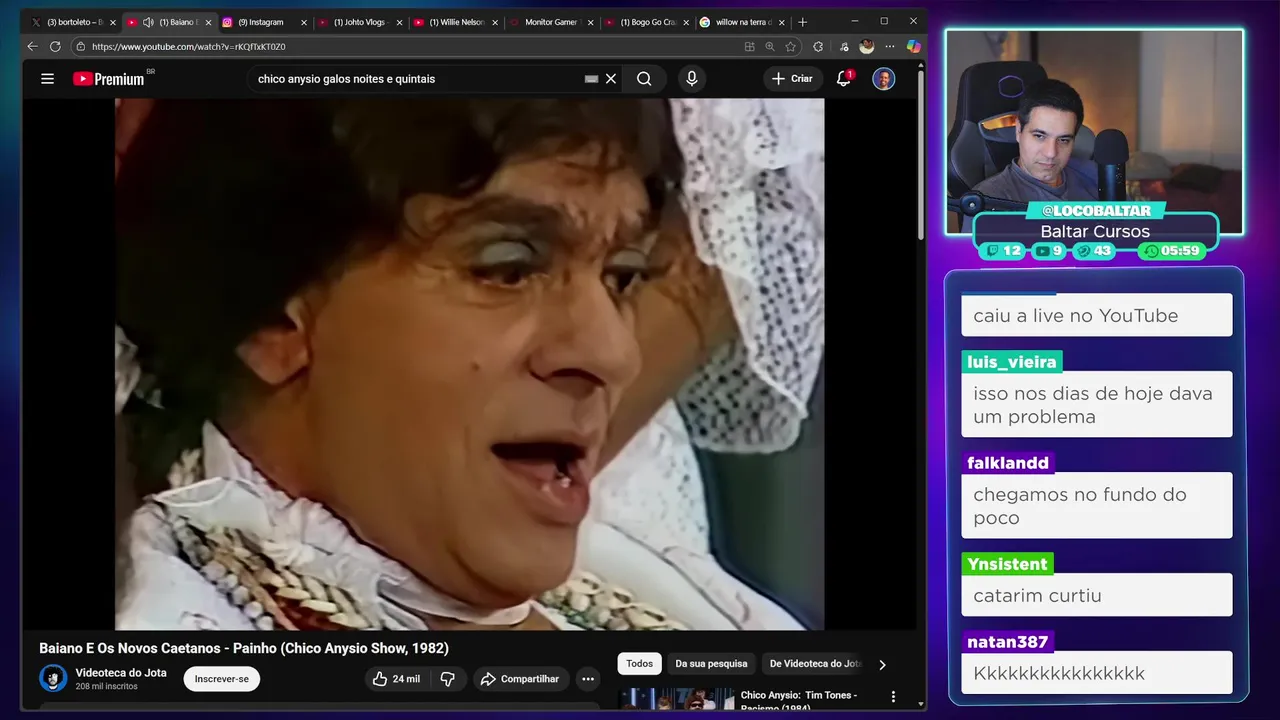Open the Chico Anysio Tim Tones video thumbnail
The width and height of the screenshot is (1280, 720).
(x=677, y=698)
